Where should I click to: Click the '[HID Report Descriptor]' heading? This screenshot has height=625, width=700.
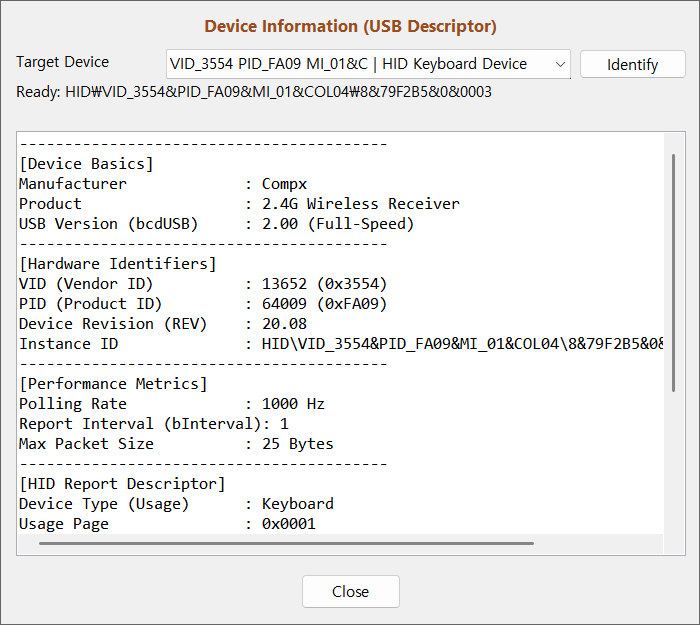(122, 484)
